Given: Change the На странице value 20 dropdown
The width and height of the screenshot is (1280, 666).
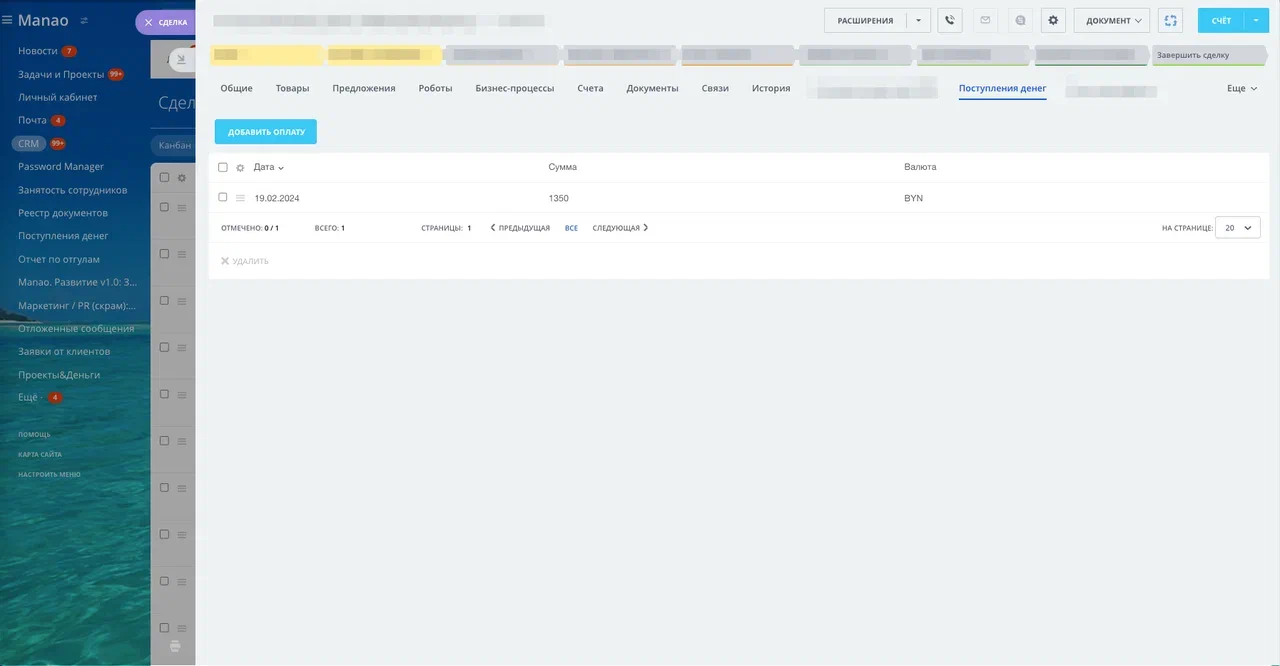Looking at the screenshot, I should click(1238, 228).
